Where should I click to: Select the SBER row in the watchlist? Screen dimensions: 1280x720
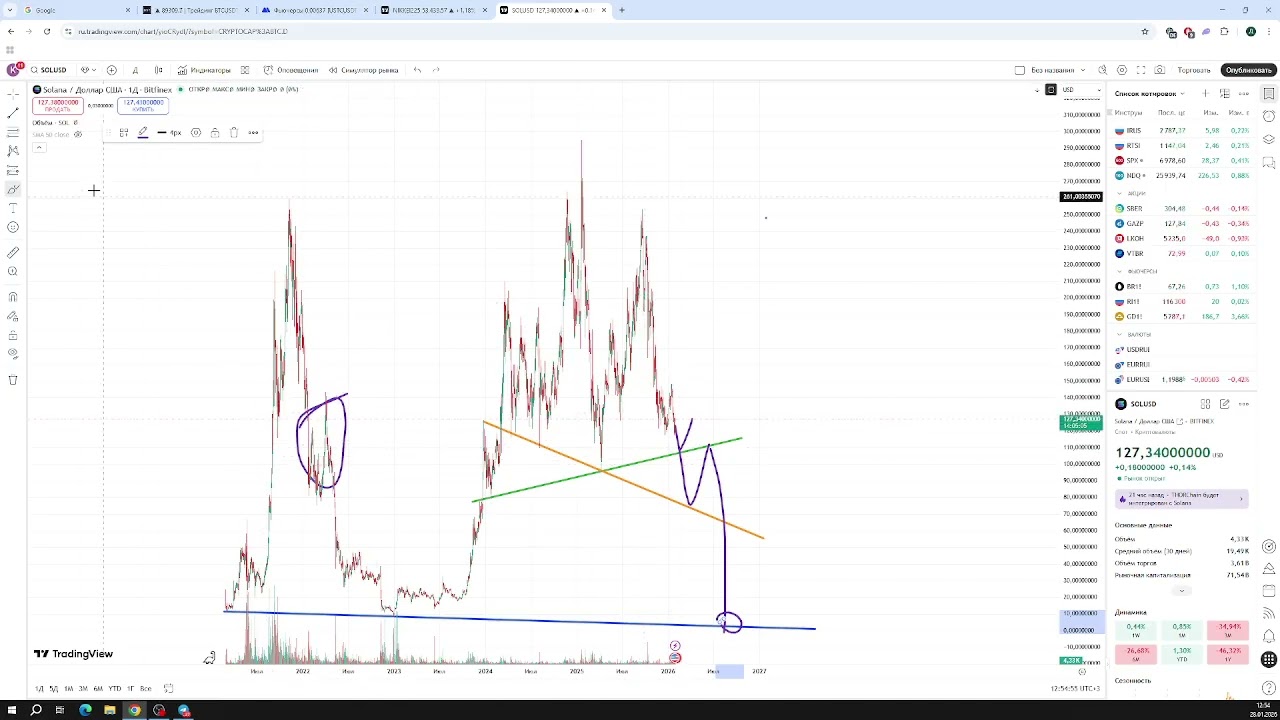1183,209
